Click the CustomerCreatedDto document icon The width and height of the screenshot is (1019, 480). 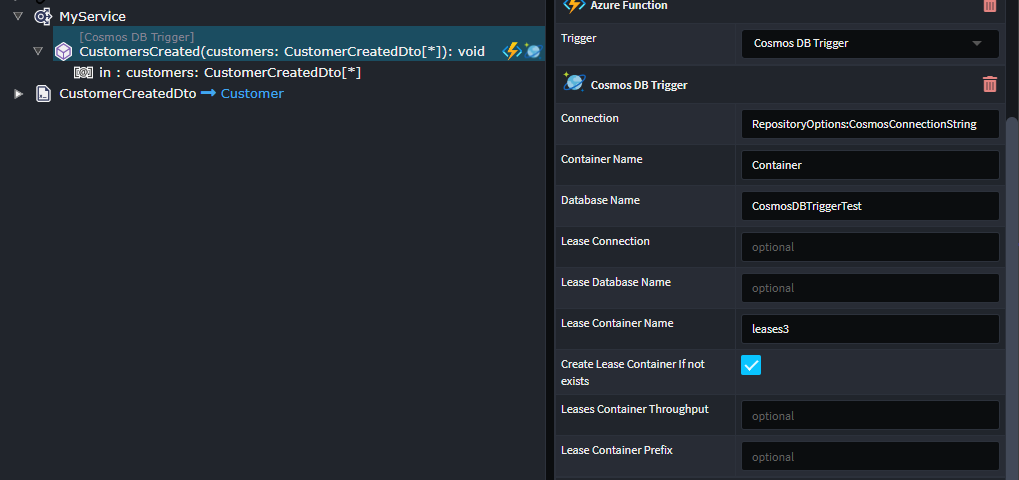tap(43, 94)
